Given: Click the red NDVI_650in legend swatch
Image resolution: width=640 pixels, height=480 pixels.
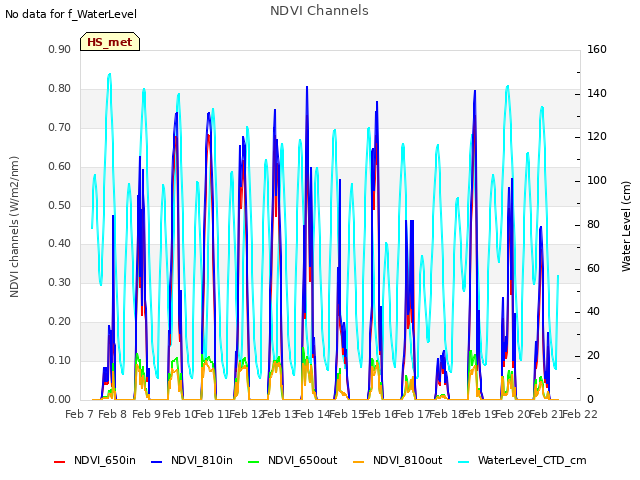Looking at the screenshot, I should coord(60,462).
